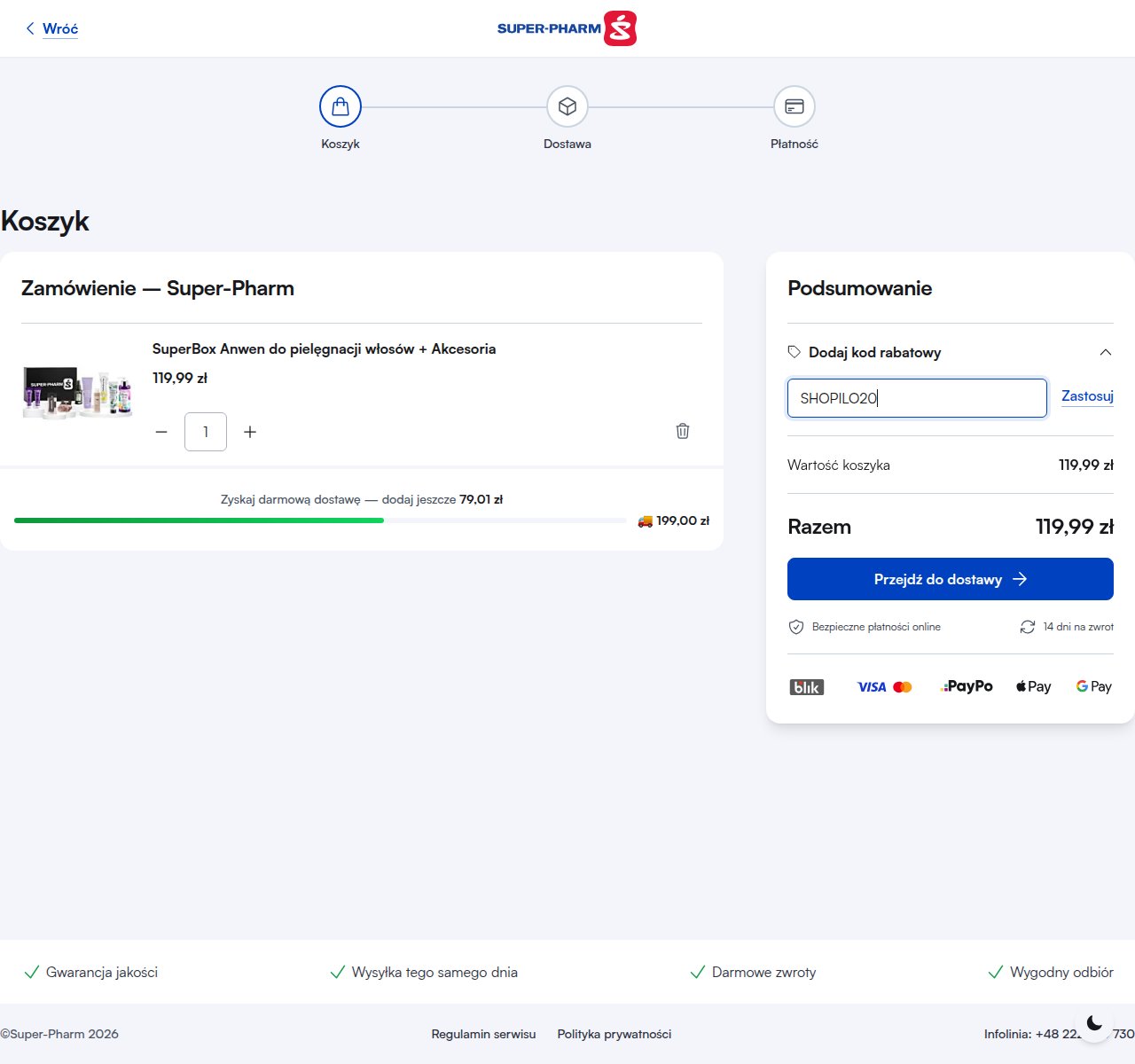This screenshot has width=1135, height=1064.
Task: Increase quantity with plus button
Action: [250, 432]
